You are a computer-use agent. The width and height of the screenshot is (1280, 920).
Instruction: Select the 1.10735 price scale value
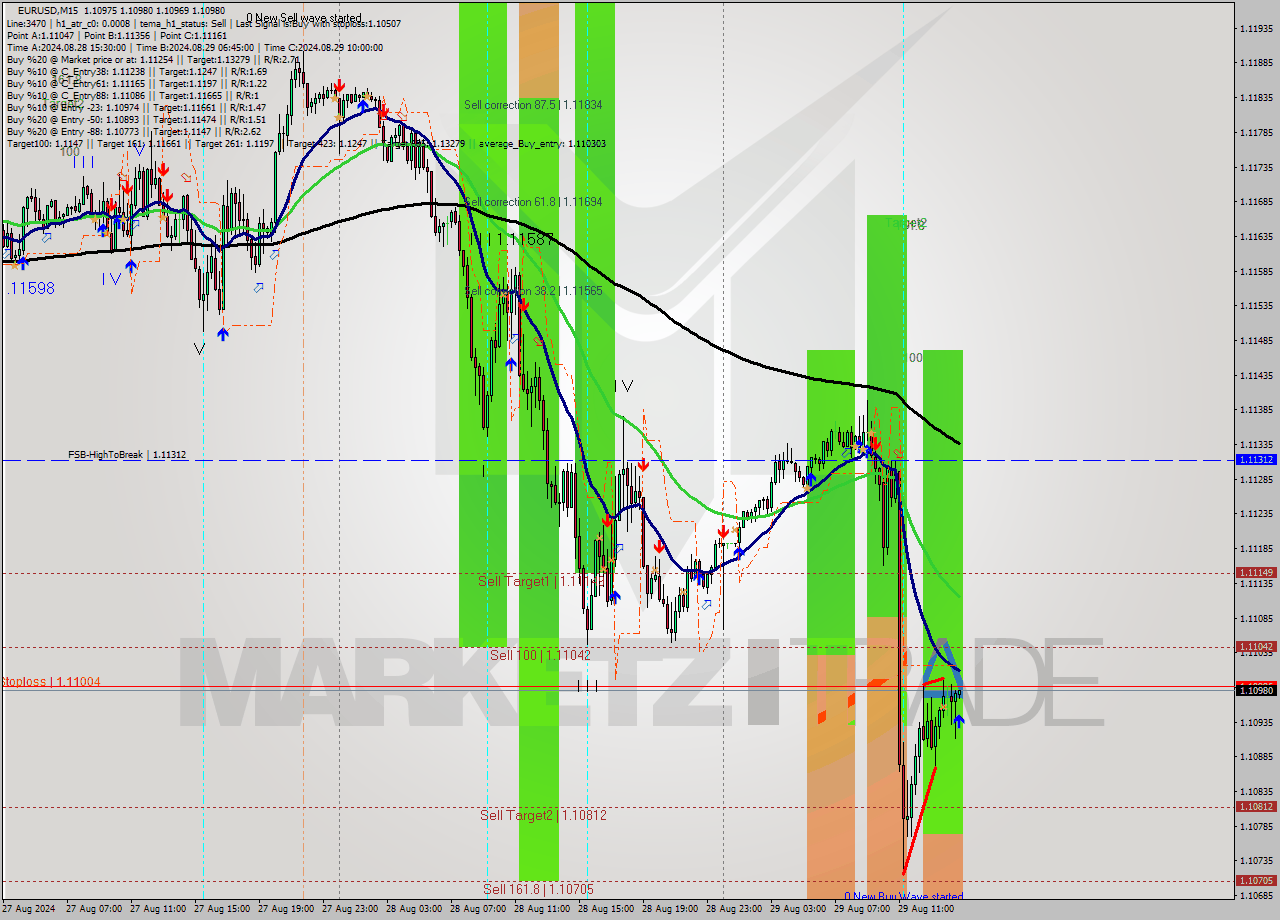coord(1256,860)
